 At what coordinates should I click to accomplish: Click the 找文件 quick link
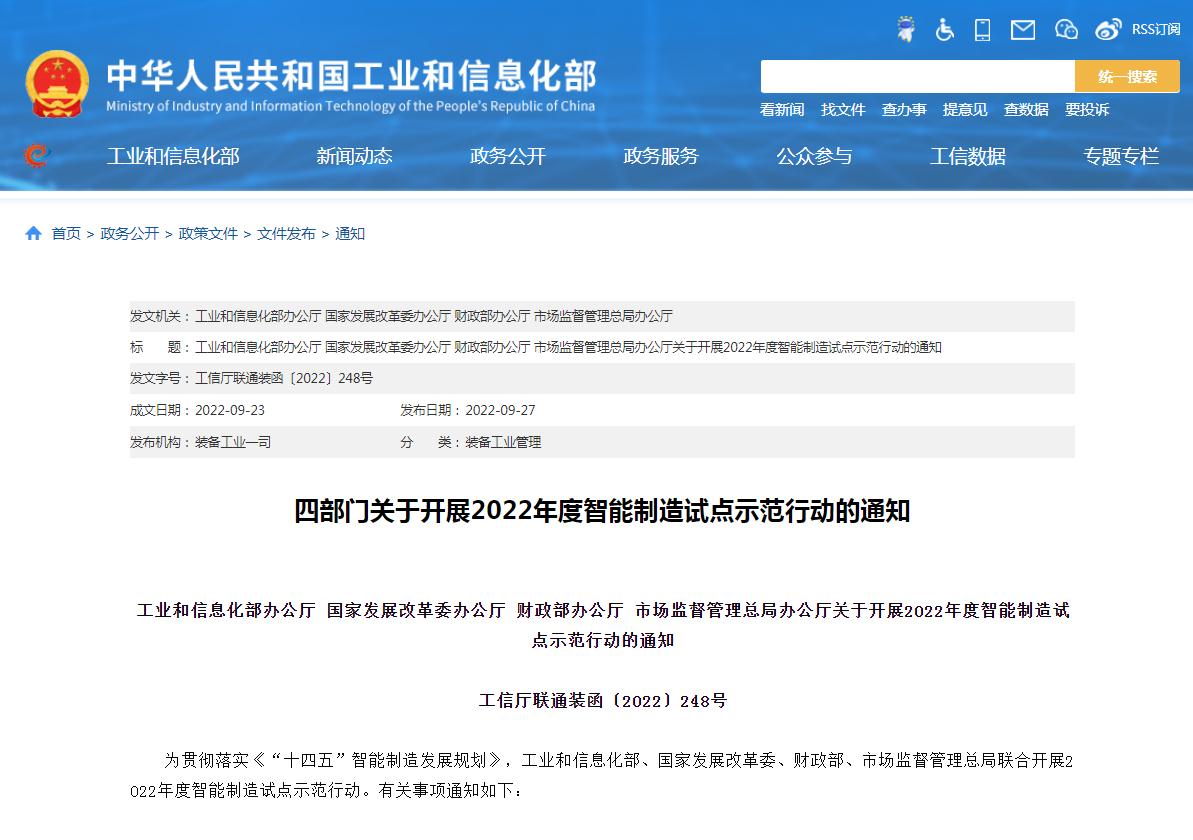coord(843,110)
